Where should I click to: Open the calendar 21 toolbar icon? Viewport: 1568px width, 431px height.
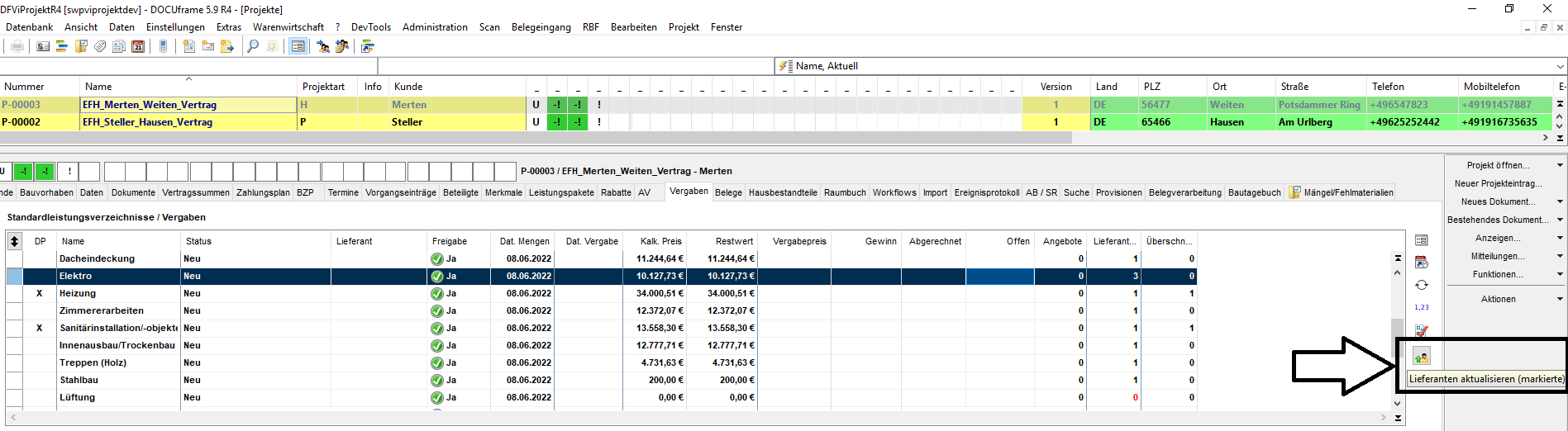(138, 46)
